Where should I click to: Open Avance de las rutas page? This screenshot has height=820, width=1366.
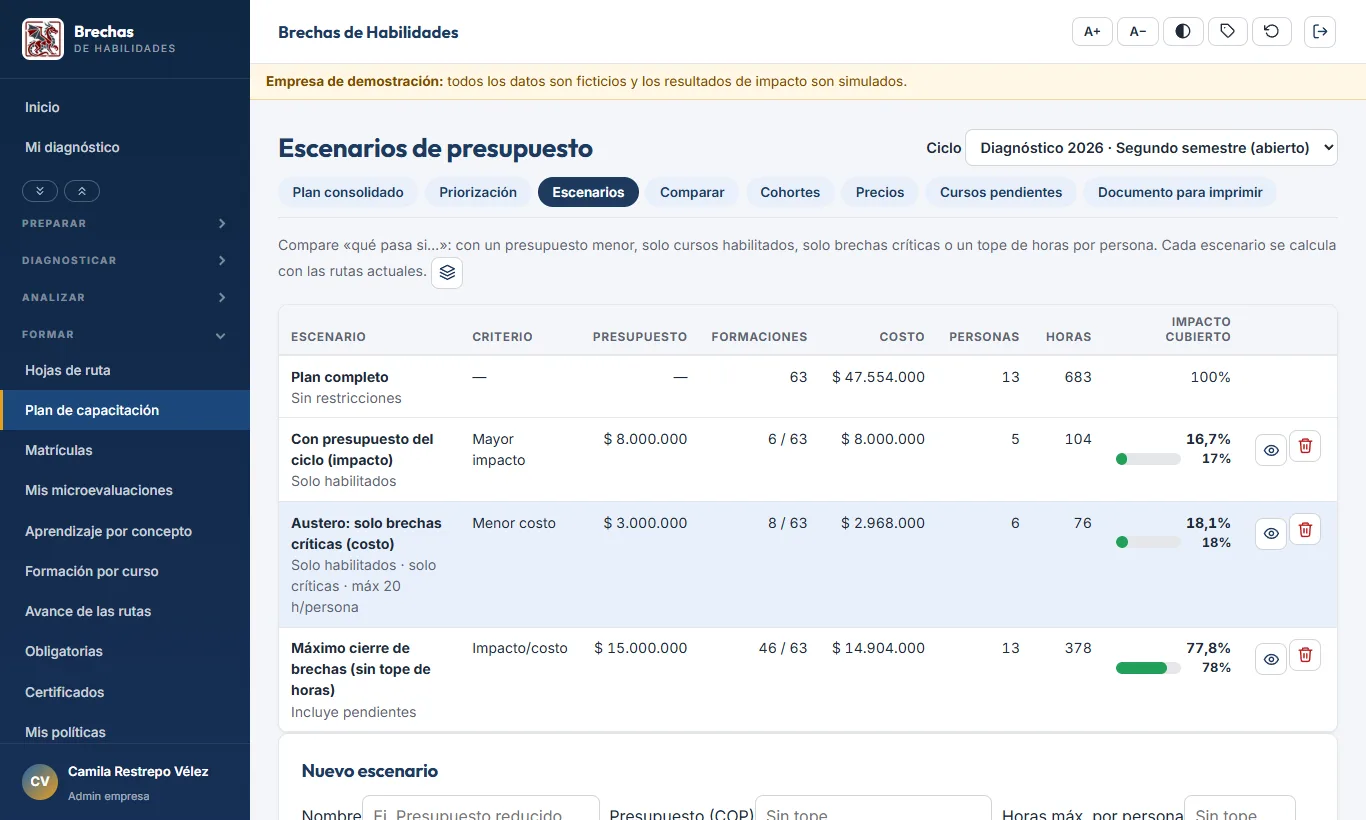point(125,611)
